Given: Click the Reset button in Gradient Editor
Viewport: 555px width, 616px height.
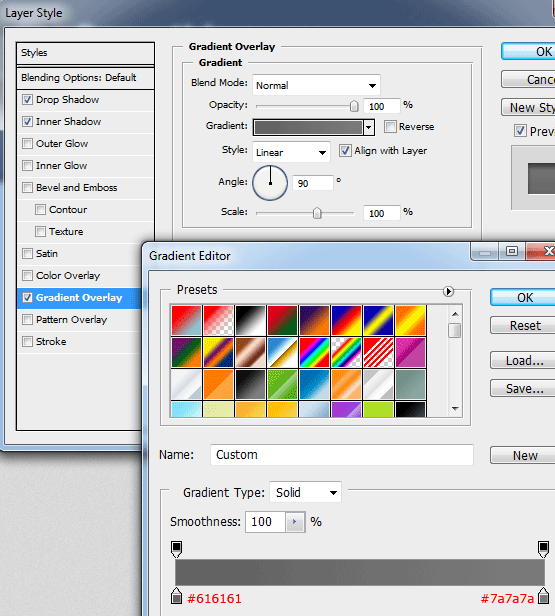Looking at the screenshot, I should pyautogui.click(x=524, y=325).
